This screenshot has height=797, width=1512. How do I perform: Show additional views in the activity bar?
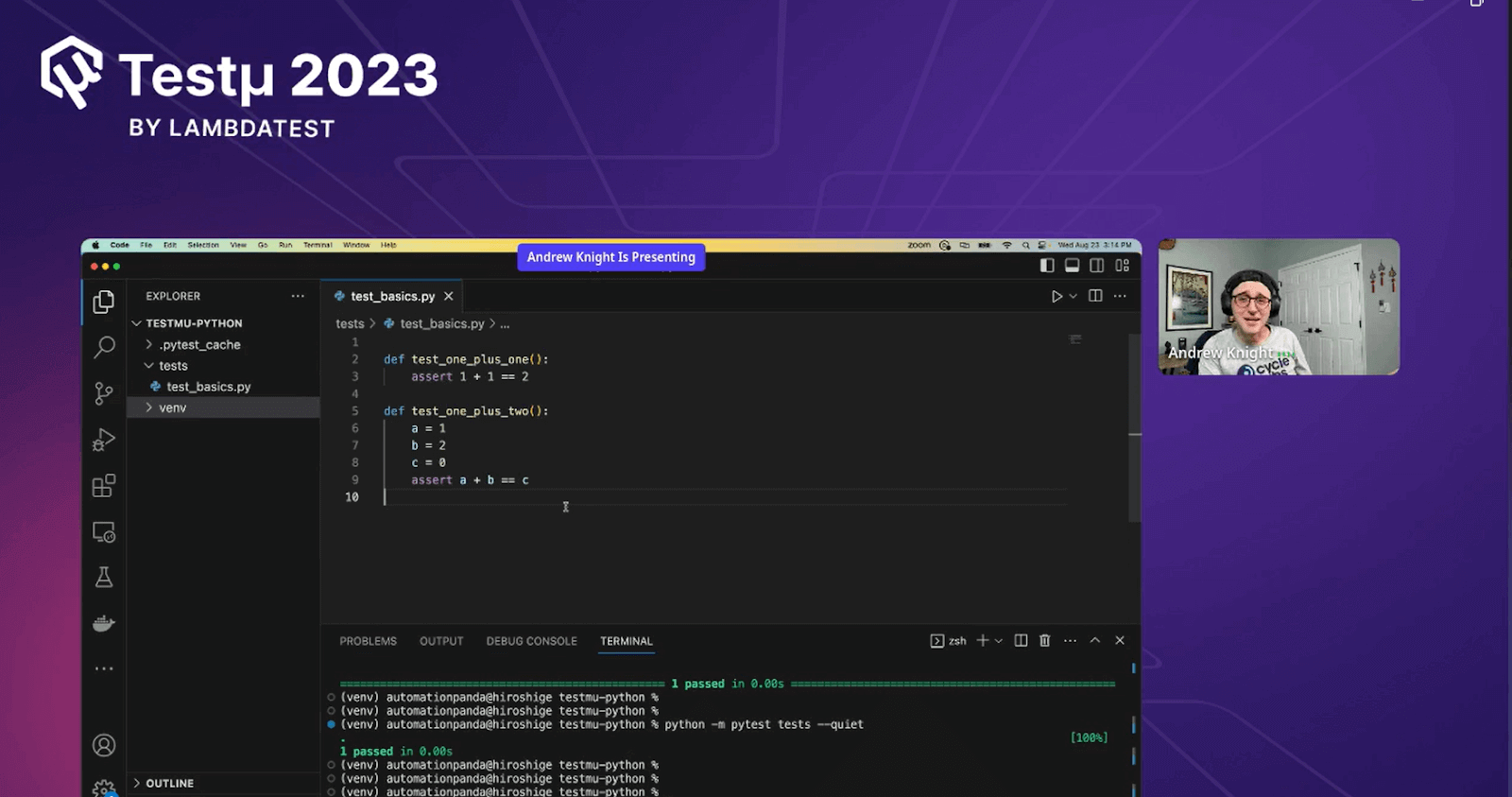(104, 668)
